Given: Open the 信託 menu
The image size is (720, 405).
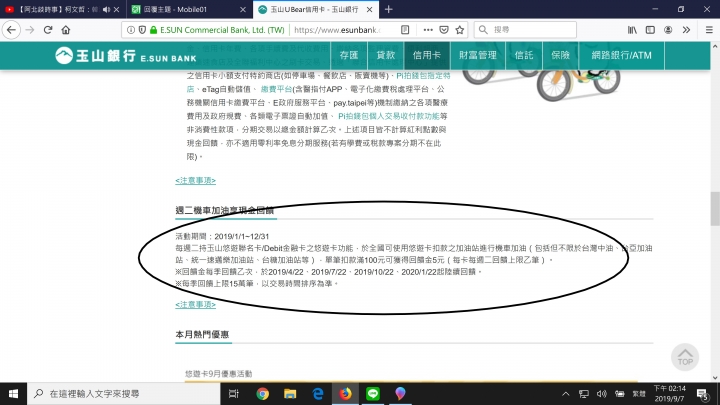Looking at the screenshot, I should 523,56.
